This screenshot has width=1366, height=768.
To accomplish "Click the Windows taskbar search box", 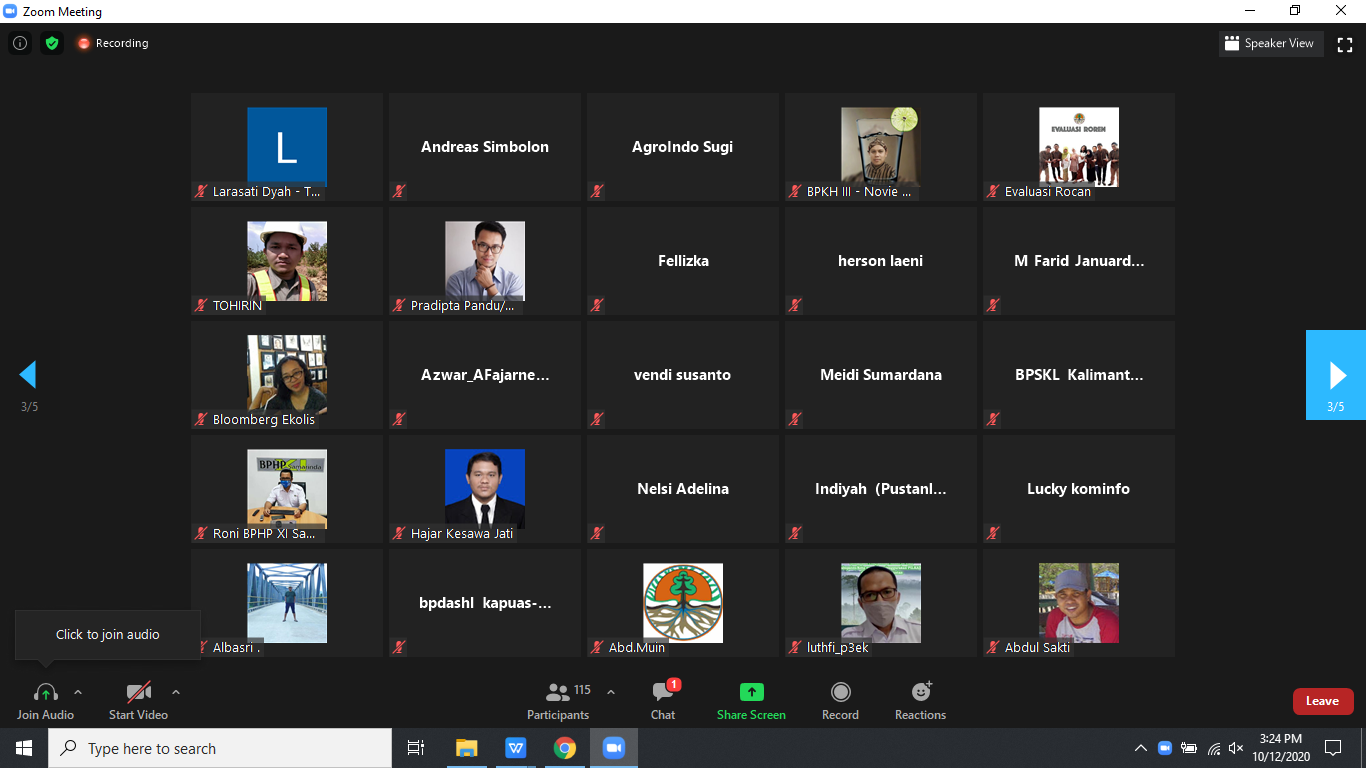I will [x=220, y=748].
